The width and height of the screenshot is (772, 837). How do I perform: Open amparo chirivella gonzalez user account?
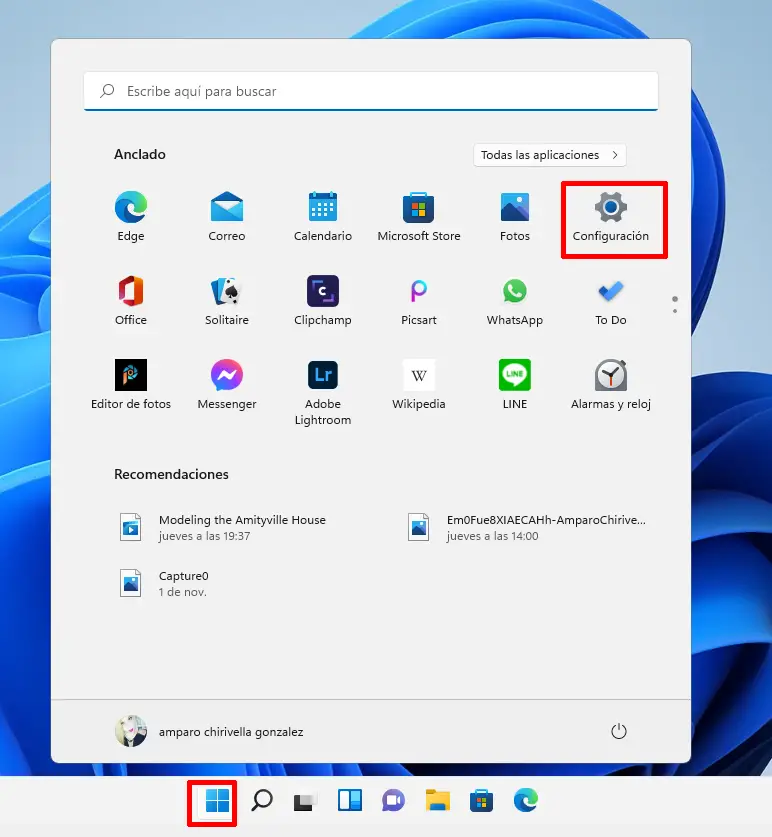pyautogui.click(x=209, y=731)
